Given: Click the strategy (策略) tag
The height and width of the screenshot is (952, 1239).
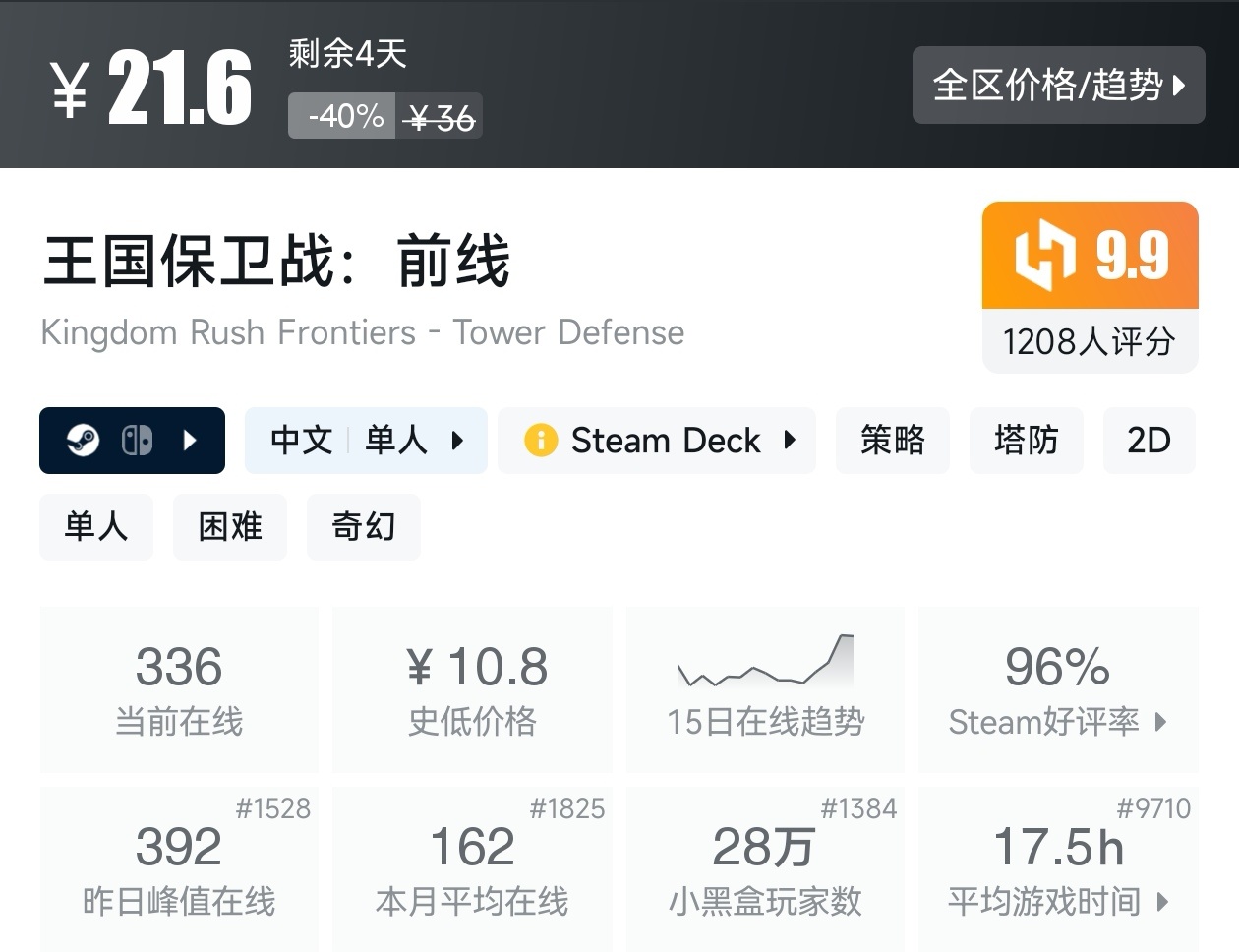Looking at the screenshot, I should [x=892, y=441].
